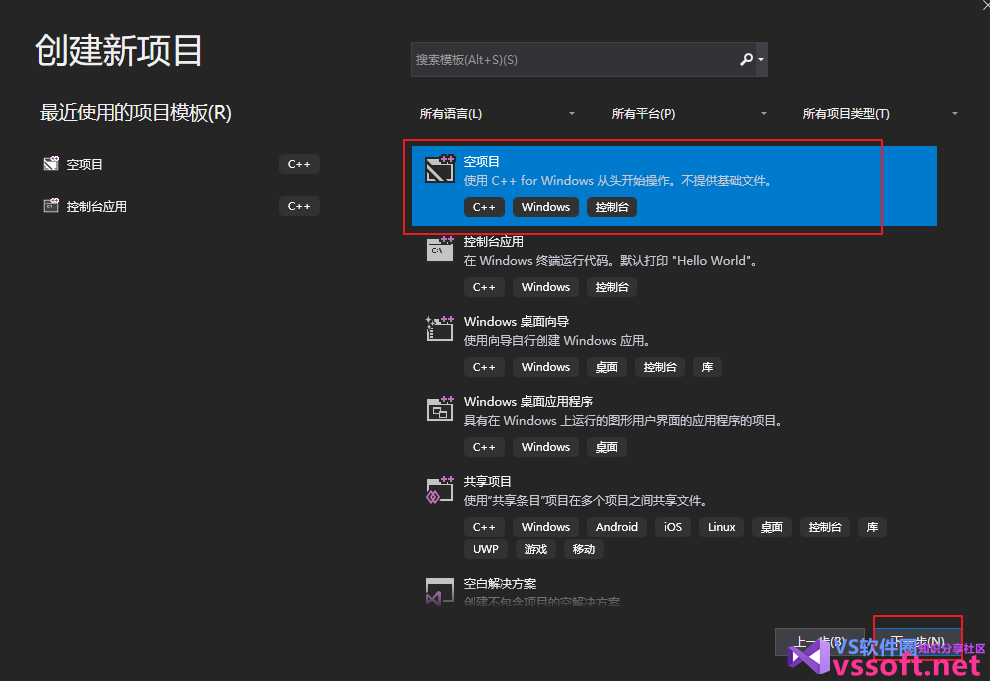Choose 空项目 name in recently used templates
Viewport: 990px width, 681px height.
[85, 164]
